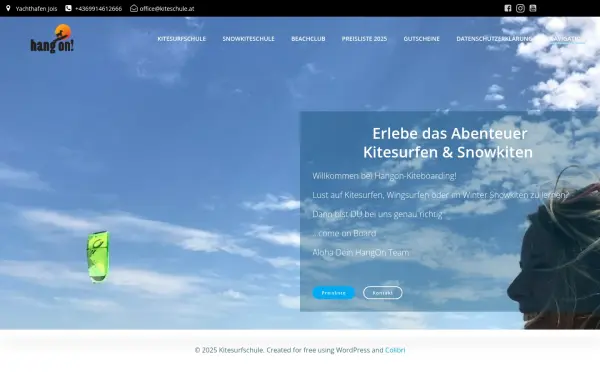Click the location pin icon
Screen dimensions: 600x375
8,8
